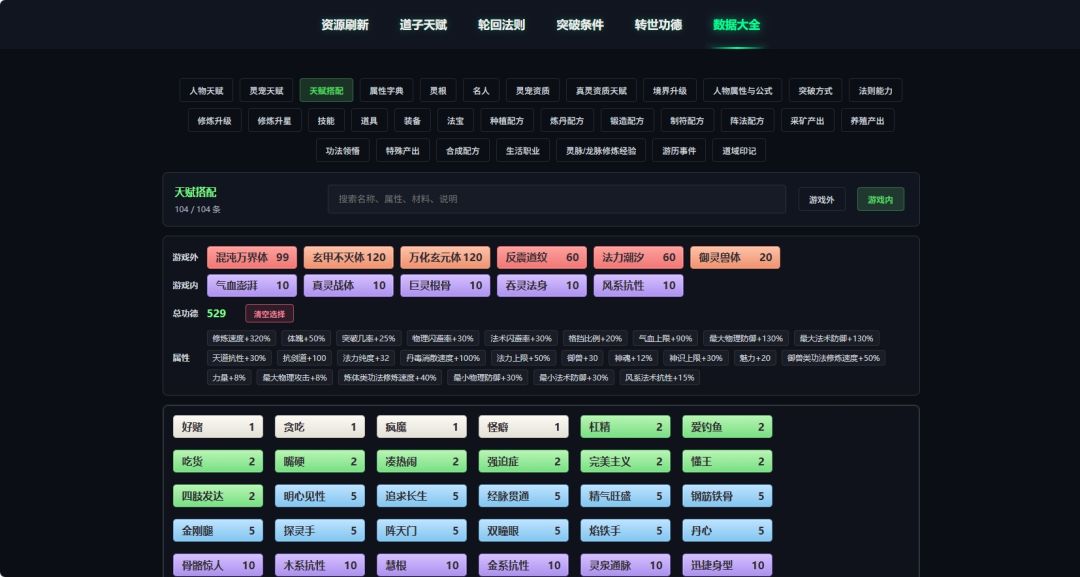Open the 轮回法则 top tab

pos(501,25)
